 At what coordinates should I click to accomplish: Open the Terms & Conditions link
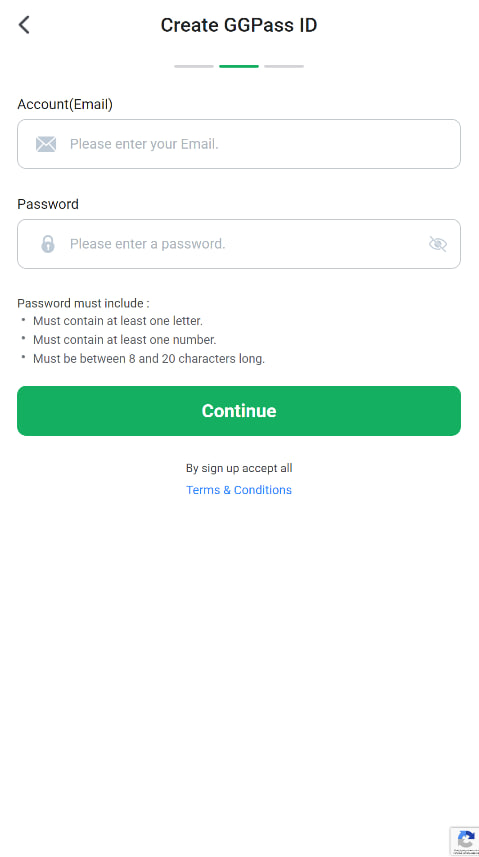239,490
